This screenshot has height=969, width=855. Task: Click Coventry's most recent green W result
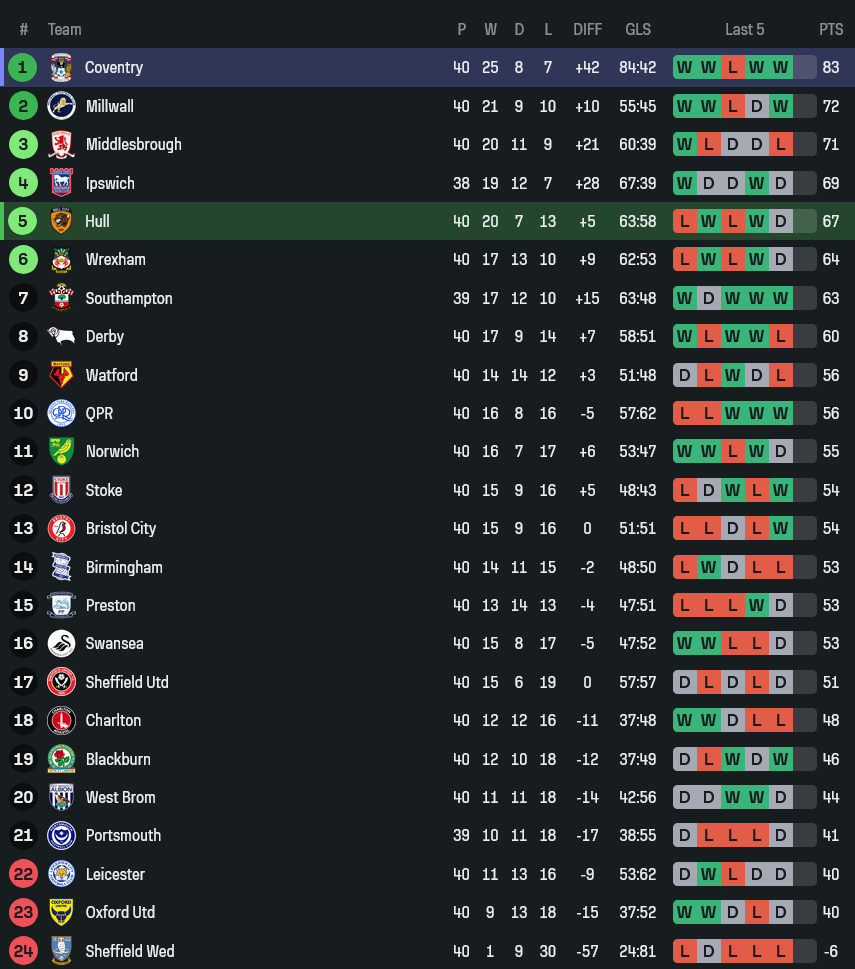(780, 68)
